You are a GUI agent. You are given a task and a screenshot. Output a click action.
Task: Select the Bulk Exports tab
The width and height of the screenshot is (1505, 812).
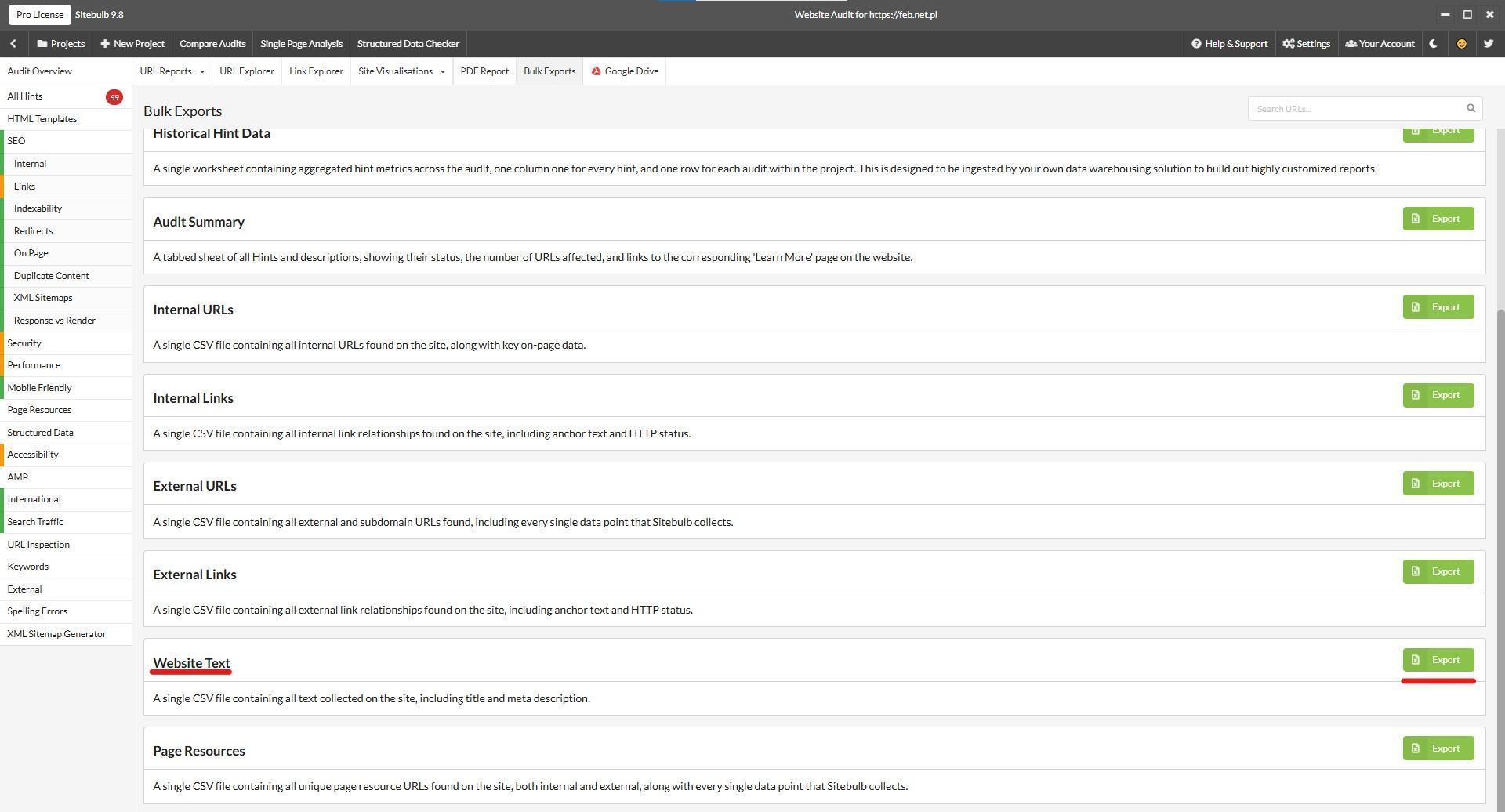click(x=549, y=71)
